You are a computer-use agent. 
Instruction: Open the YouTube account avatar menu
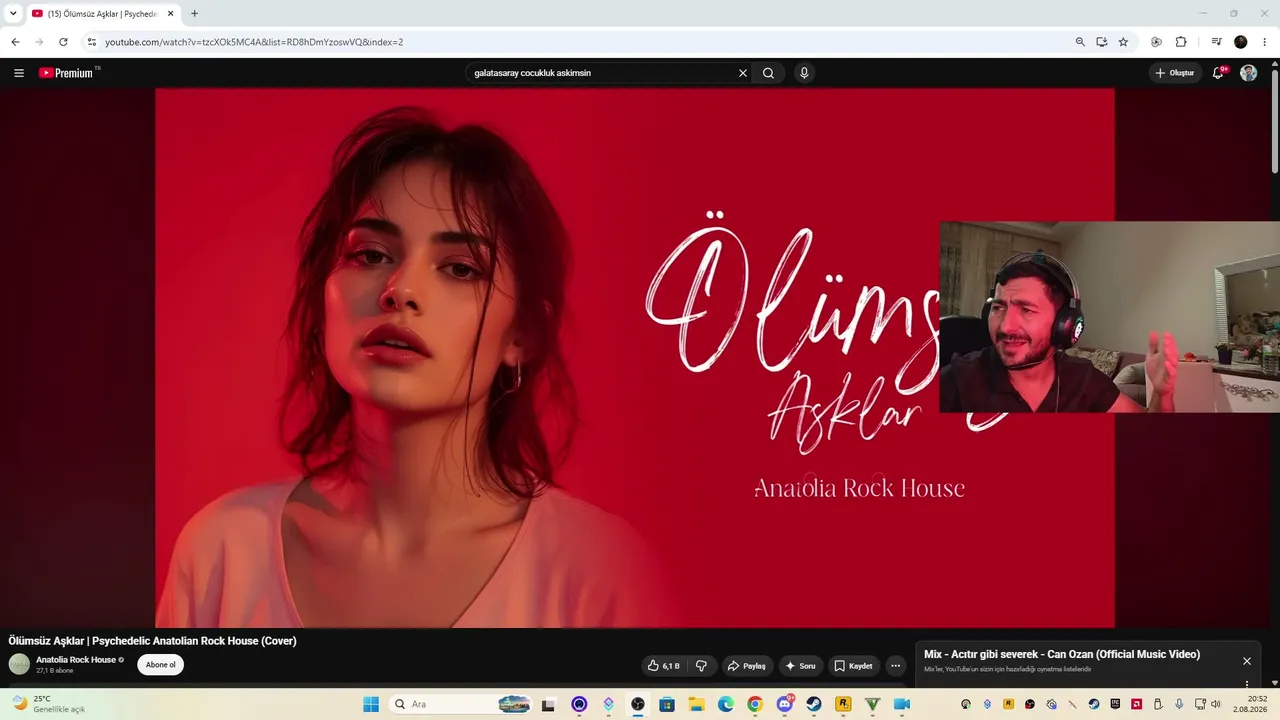click(1248, 73)
